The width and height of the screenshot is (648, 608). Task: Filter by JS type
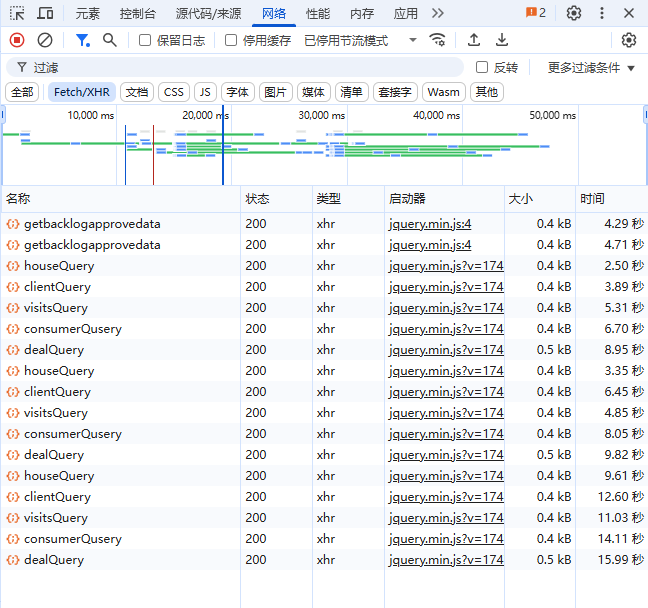coord(205,92)
